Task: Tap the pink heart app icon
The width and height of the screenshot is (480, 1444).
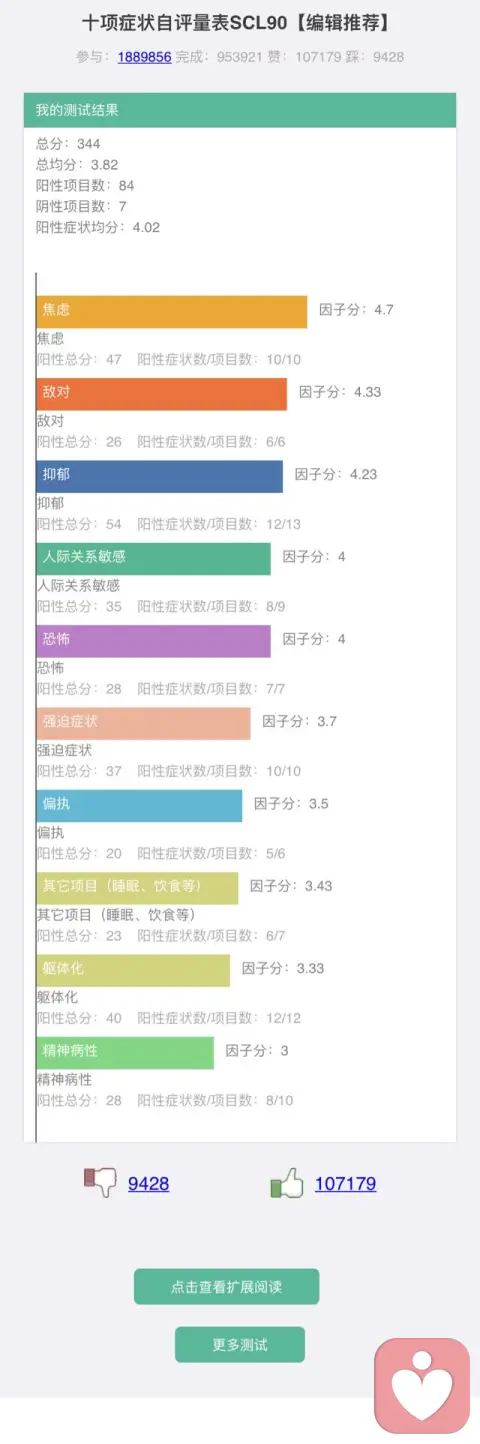Action: click(422, 1386)
